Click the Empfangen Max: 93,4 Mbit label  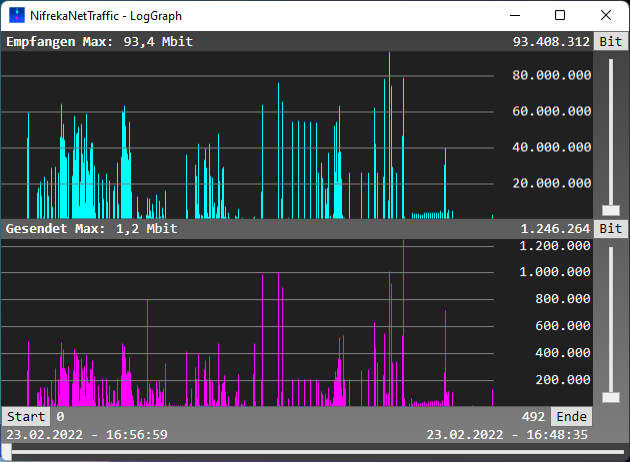(99, 41)
